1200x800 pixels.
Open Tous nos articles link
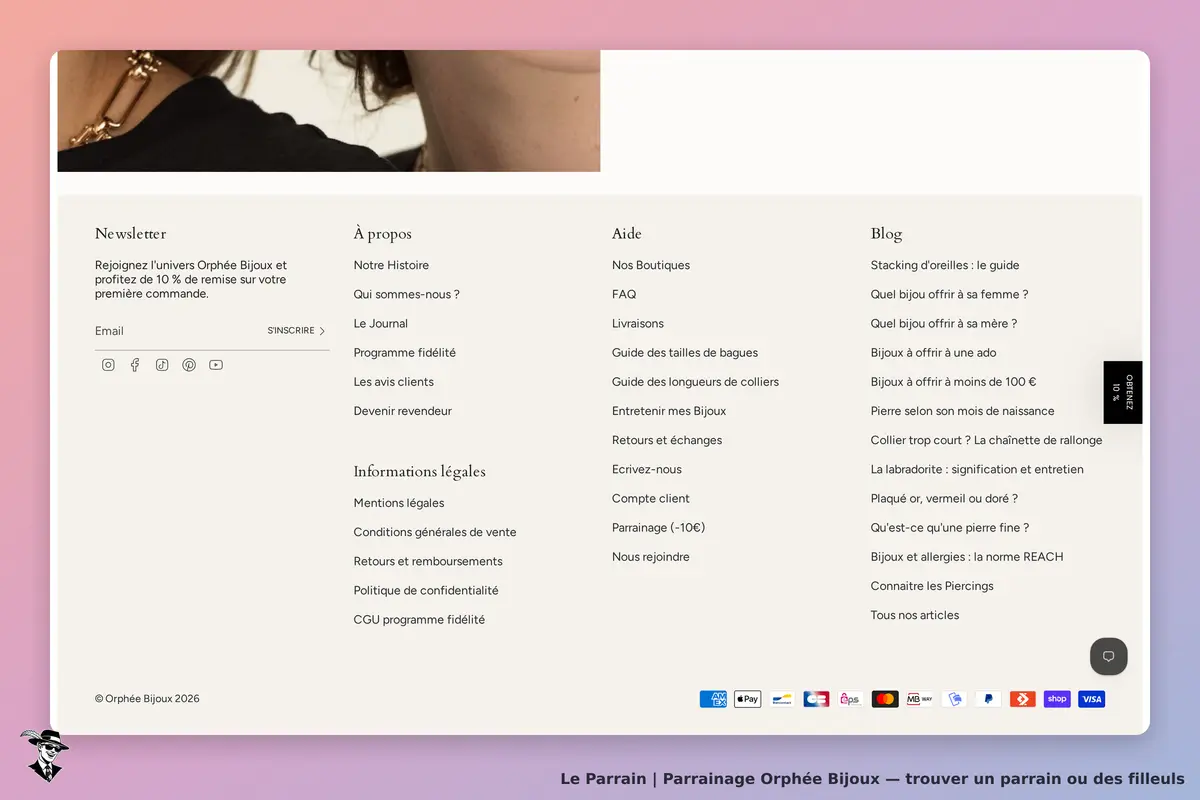915,615
